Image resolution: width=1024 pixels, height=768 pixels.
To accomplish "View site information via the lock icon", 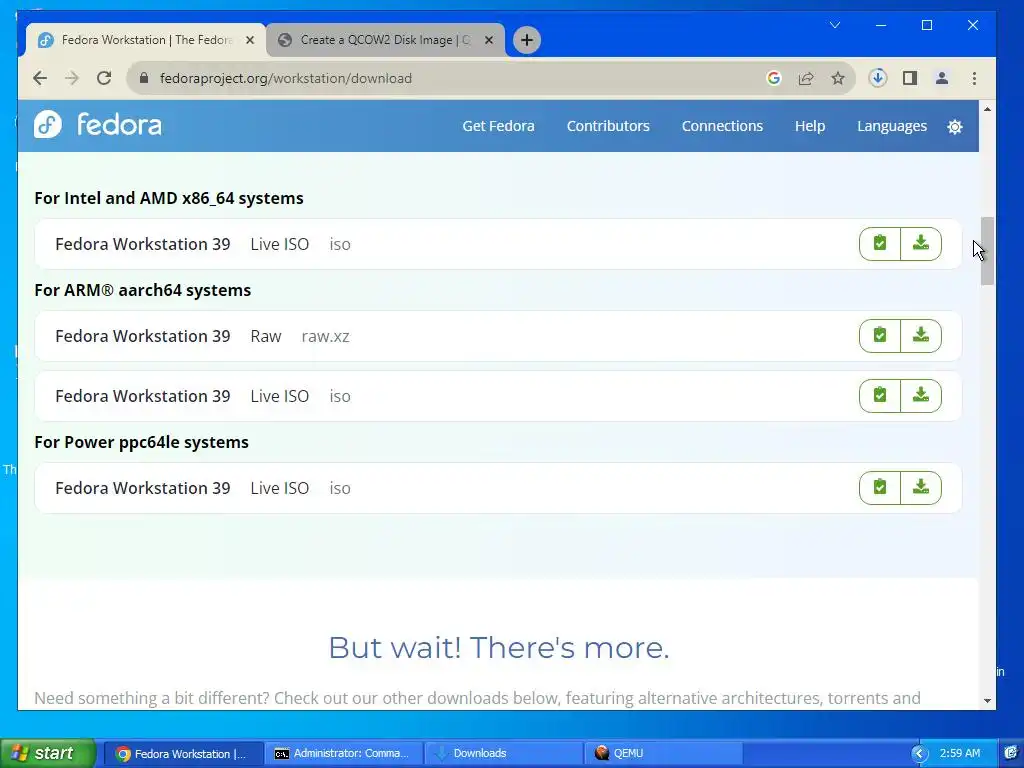I will point(144,78).
